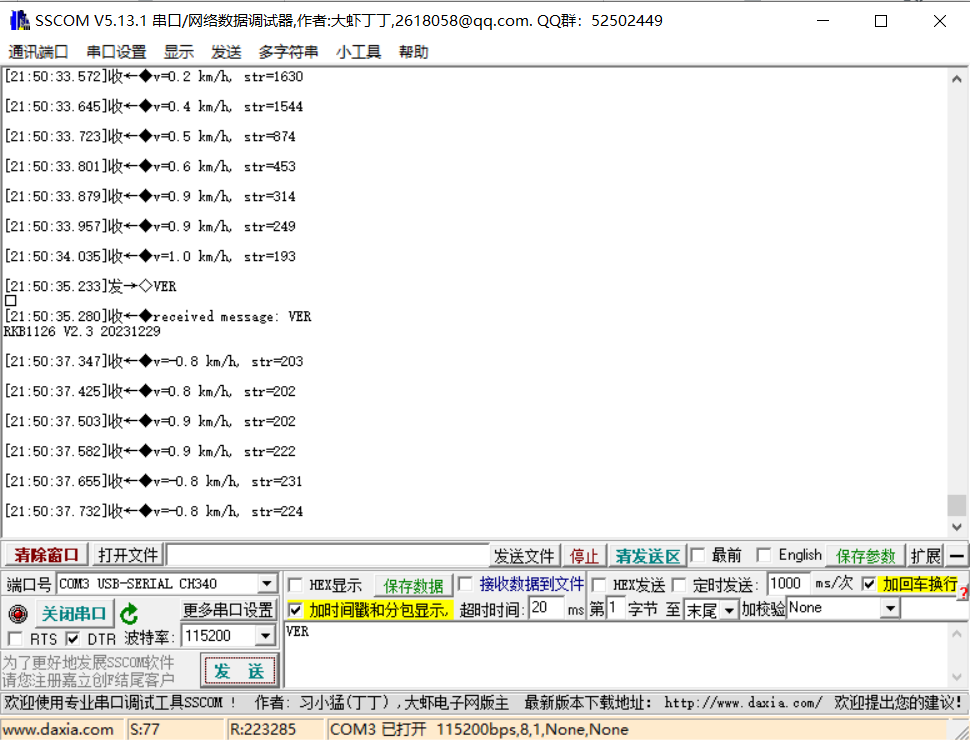Collapse the panel with the minus button
Image resolution: width=970 pixels, height=740 pixels.
(x=957, y=556)
